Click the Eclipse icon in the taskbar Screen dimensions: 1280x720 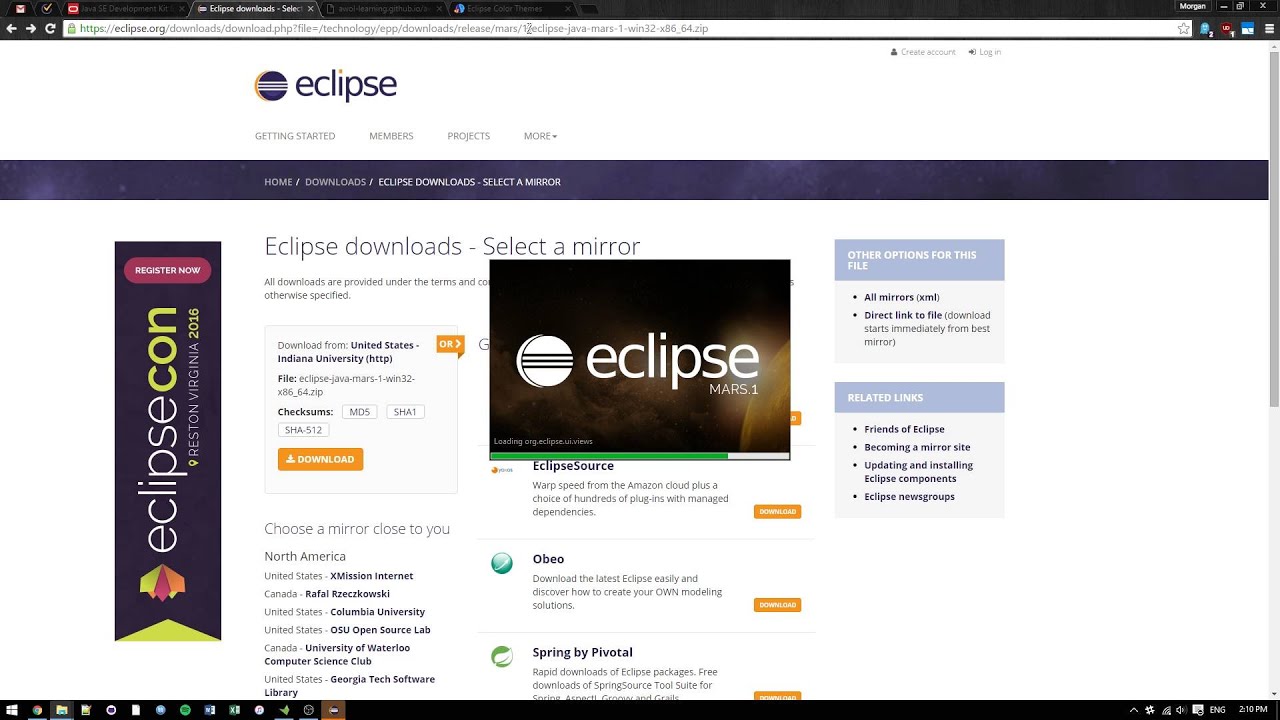(x=333, y=710)
